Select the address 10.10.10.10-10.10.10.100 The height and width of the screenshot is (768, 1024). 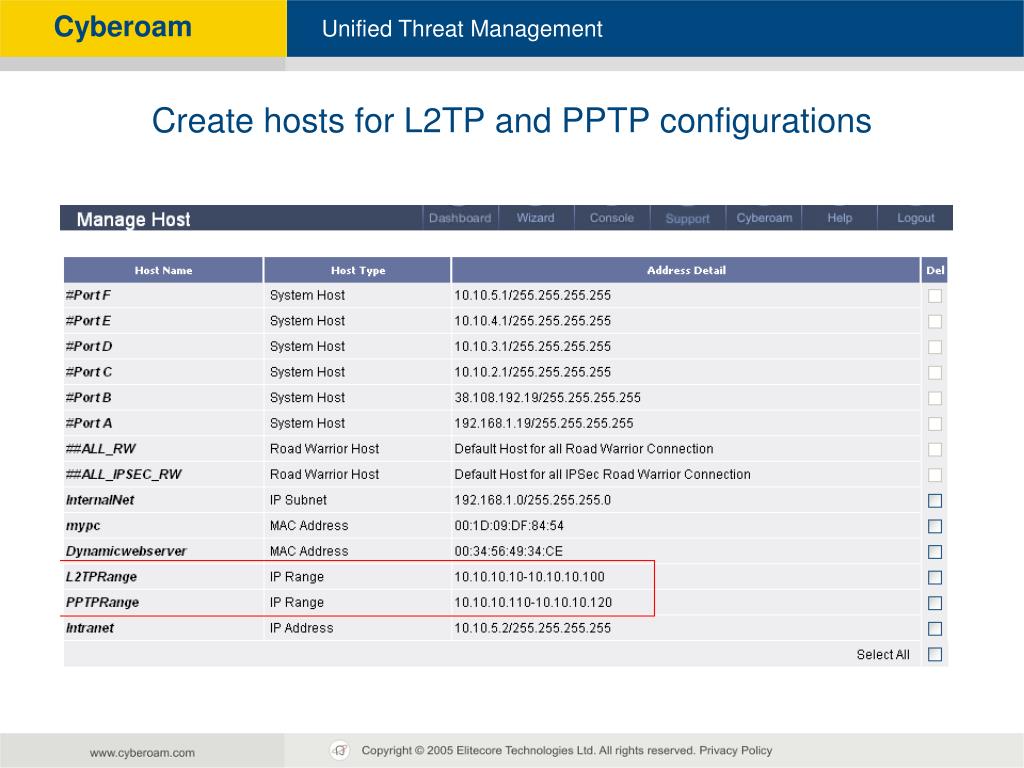[x=530, y=577]
